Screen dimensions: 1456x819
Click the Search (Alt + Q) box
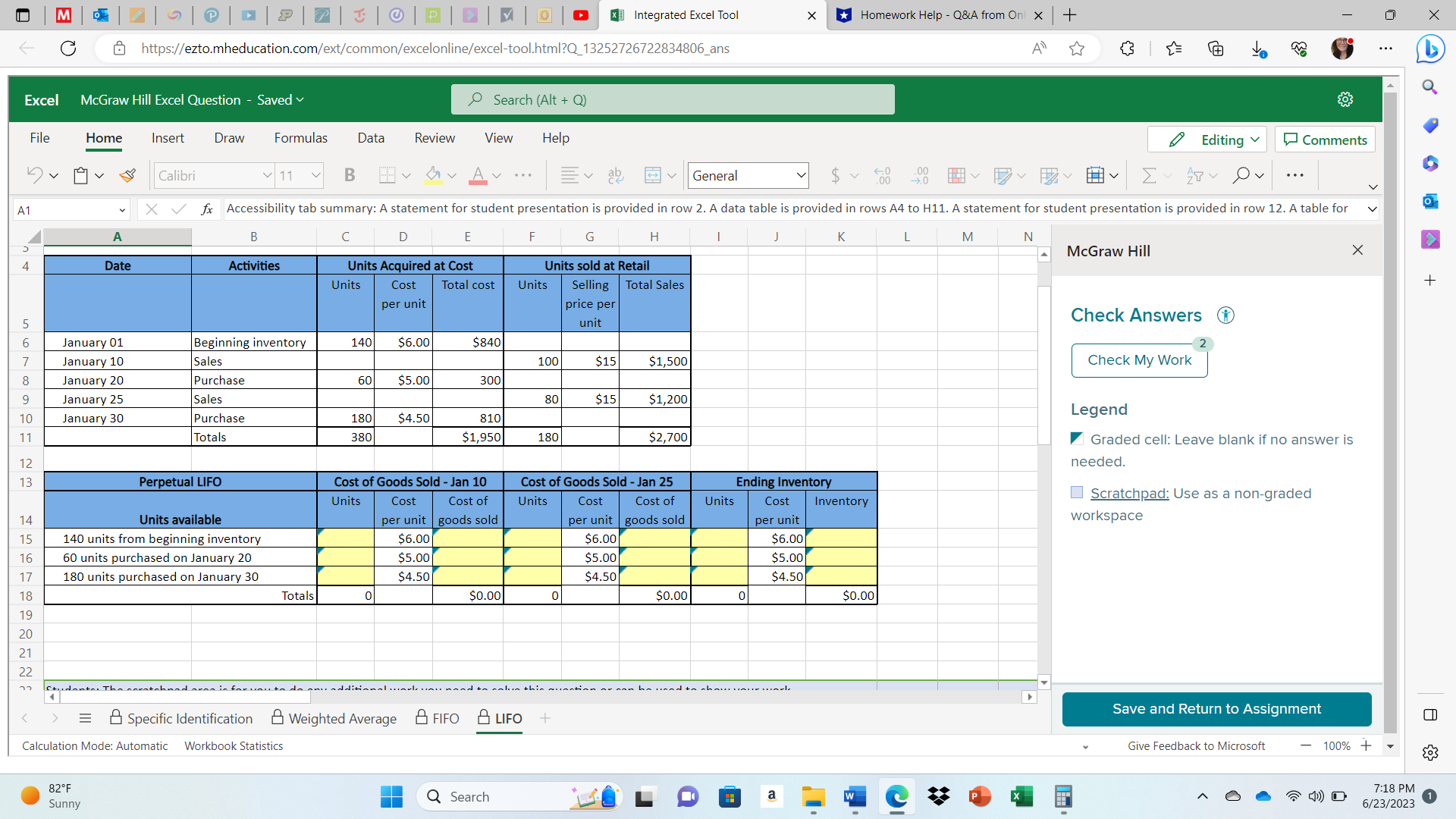point(673,99)
